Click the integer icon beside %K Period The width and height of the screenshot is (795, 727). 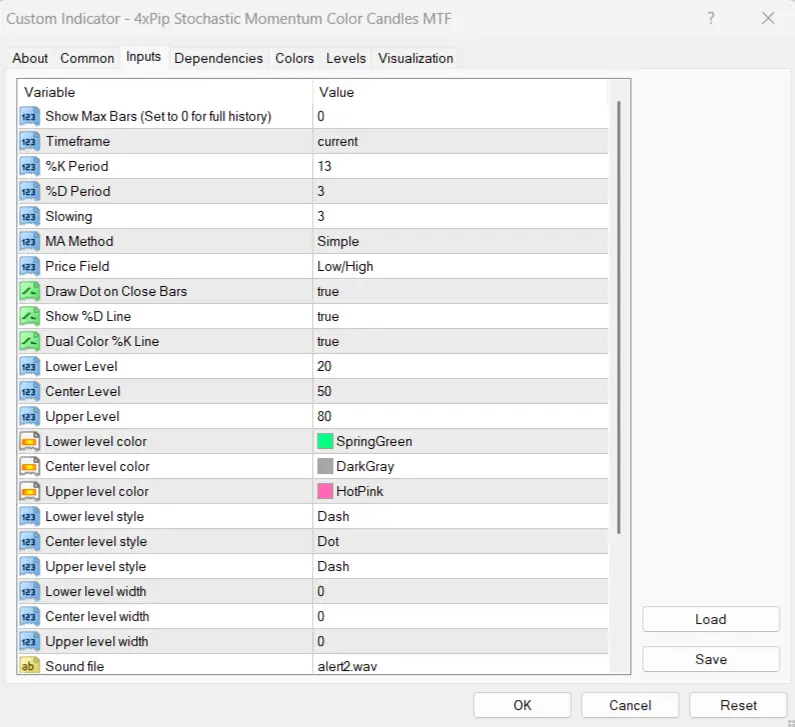click(x=29, y=166)
